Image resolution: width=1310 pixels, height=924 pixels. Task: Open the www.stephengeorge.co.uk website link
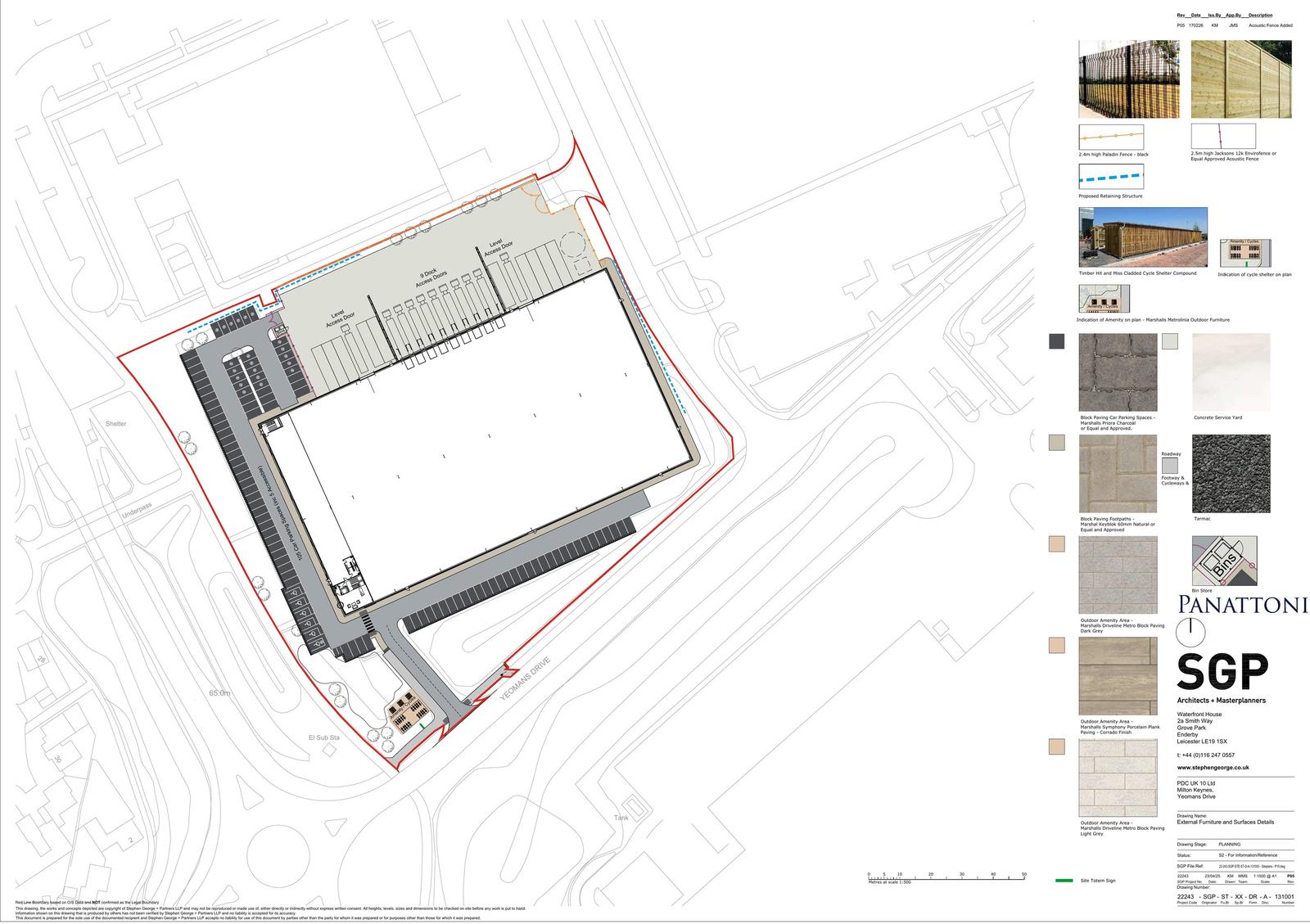tap(1213, 768)
